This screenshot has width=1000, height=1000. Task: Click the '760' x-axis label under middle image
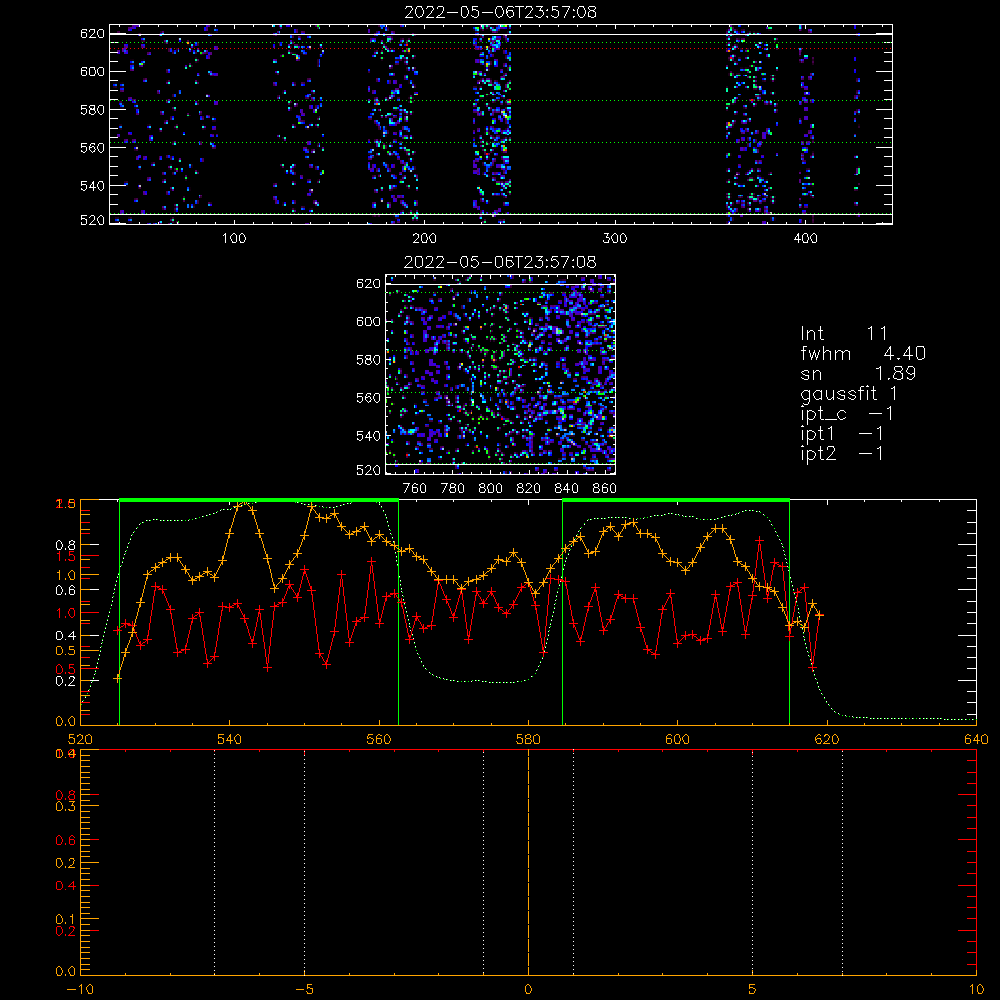coord(415,489)
